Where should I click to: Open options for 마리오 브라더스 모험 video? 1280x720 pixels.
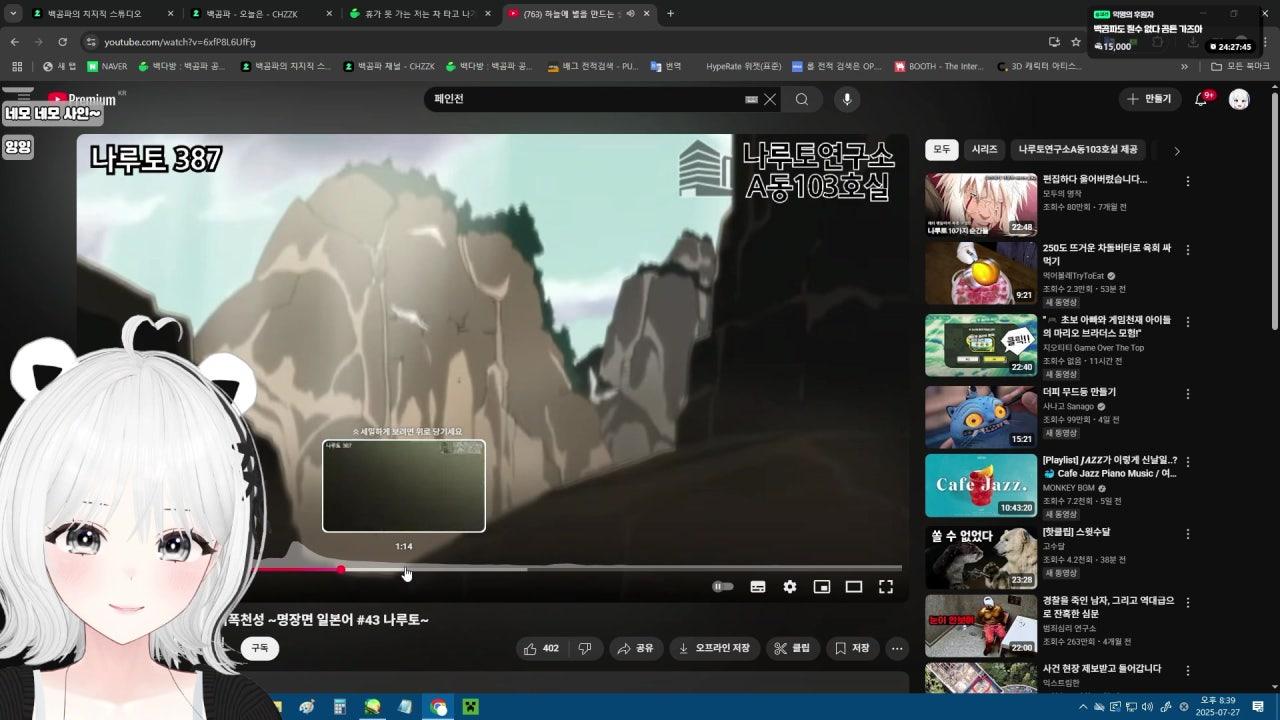[1188, 322]
